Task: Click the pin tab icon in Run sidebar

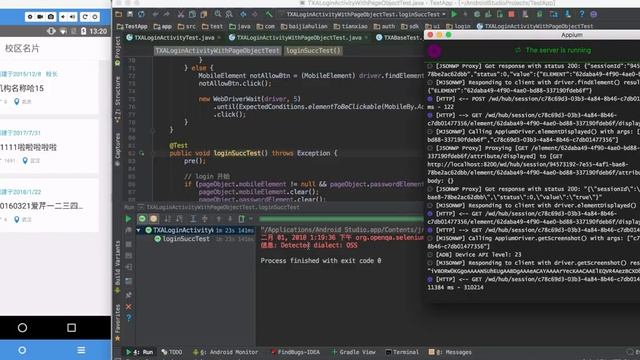Action: click(129, 295)
